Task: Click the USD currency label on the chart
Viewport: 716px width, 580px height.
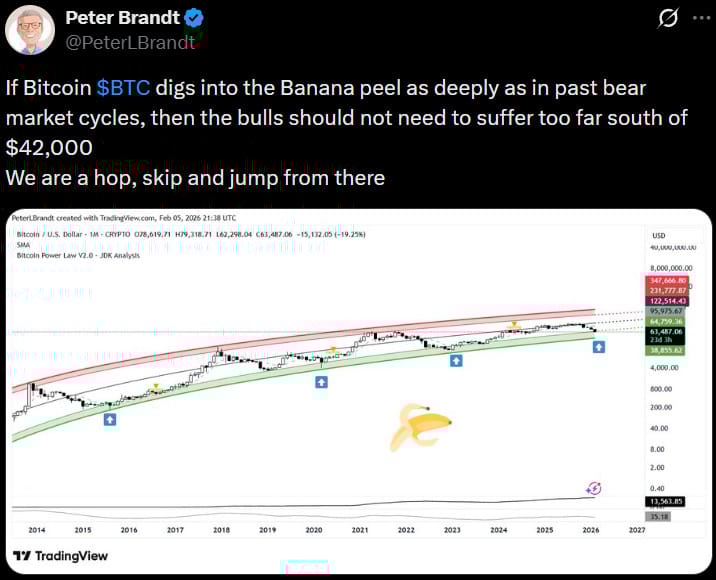Action: click(659, 236)
